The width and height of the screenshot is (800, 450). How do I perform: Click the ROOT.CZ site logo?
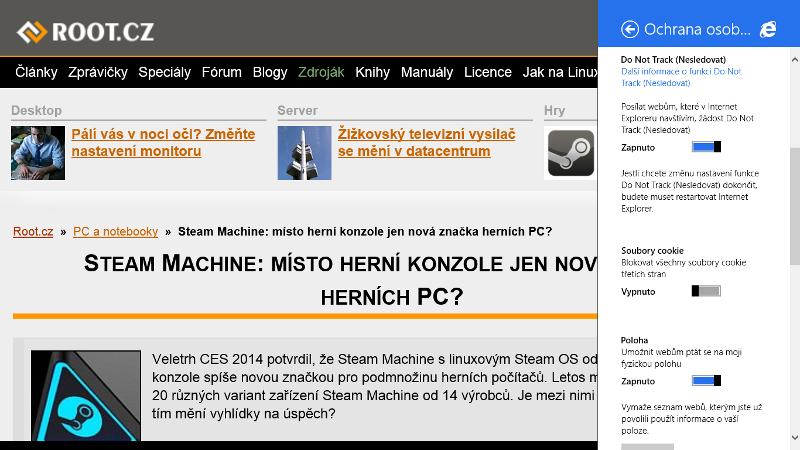tap(85, 32)
